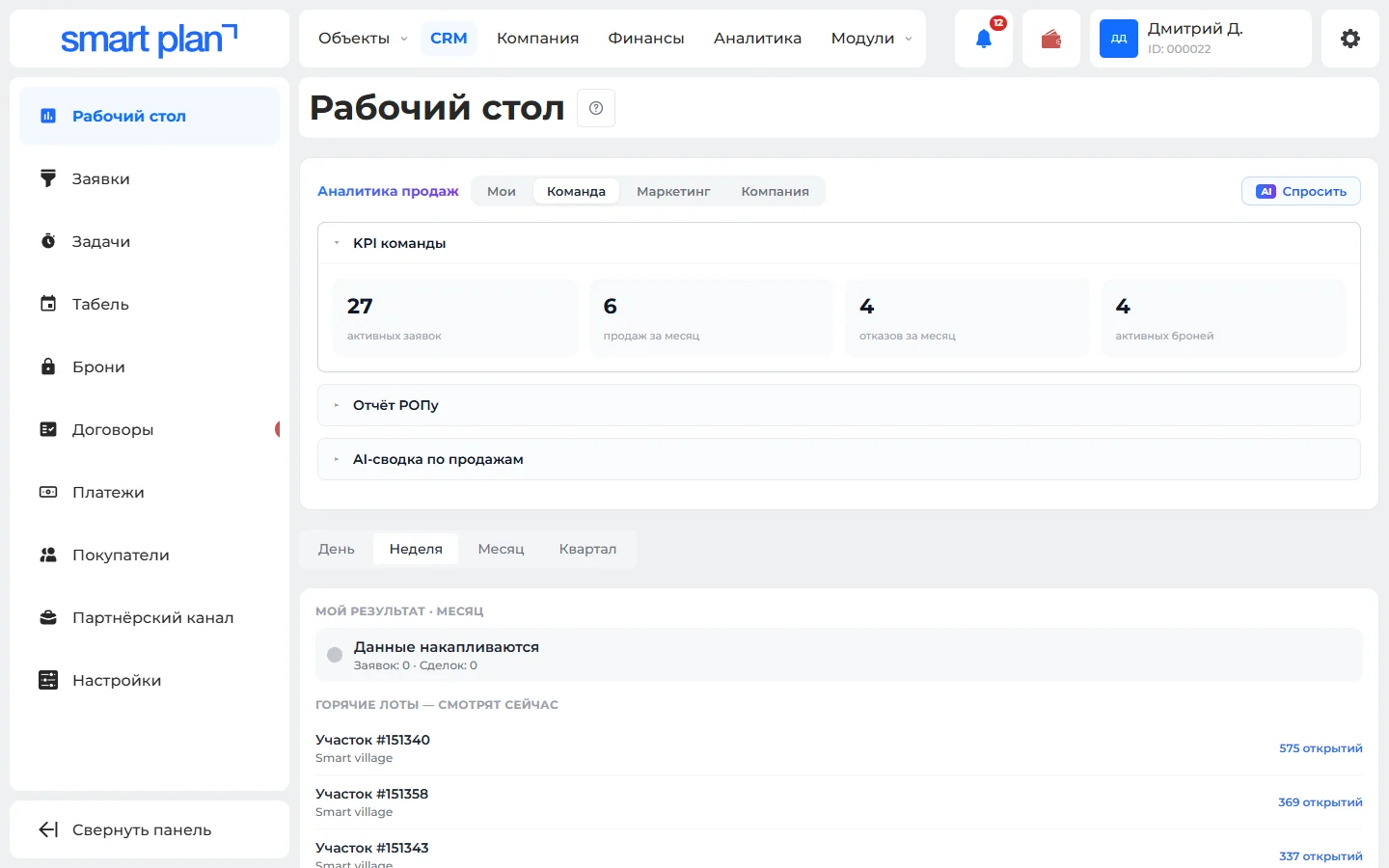Click the Платежи money icon
Screen dimensions: 1389x868
click(x=48, y=492)
